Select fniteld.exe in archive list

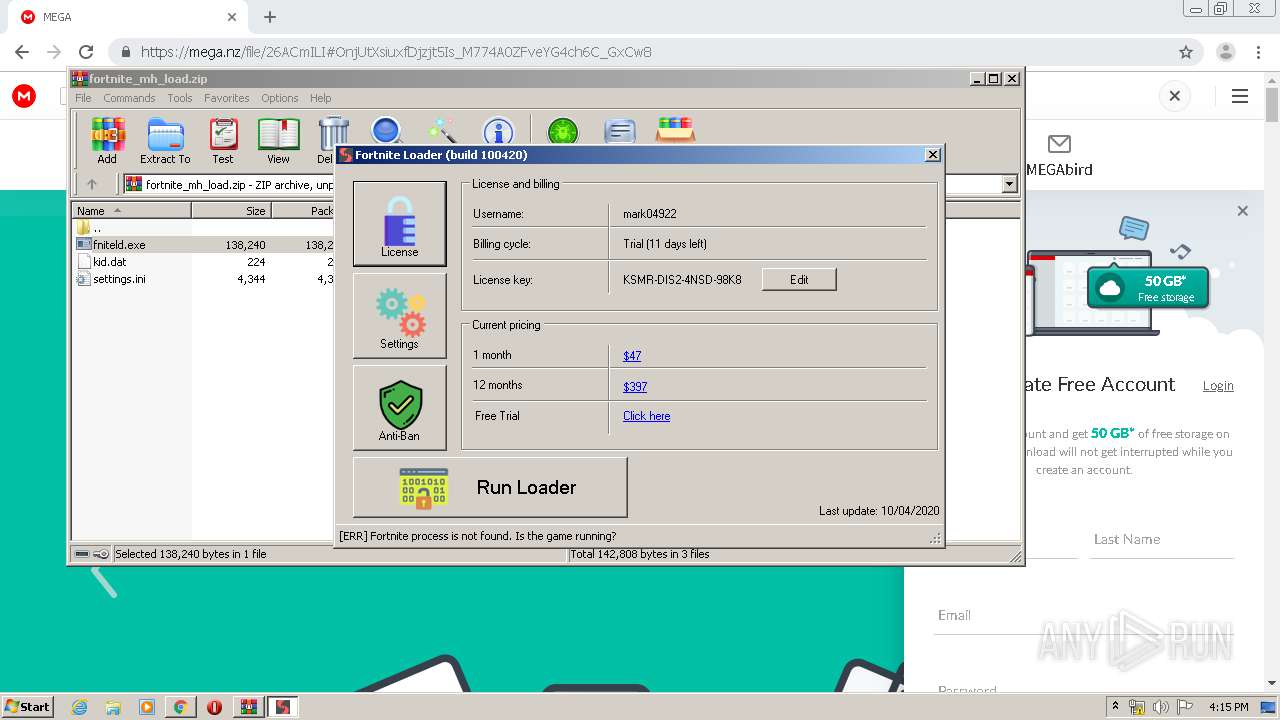tap(119, 244)
